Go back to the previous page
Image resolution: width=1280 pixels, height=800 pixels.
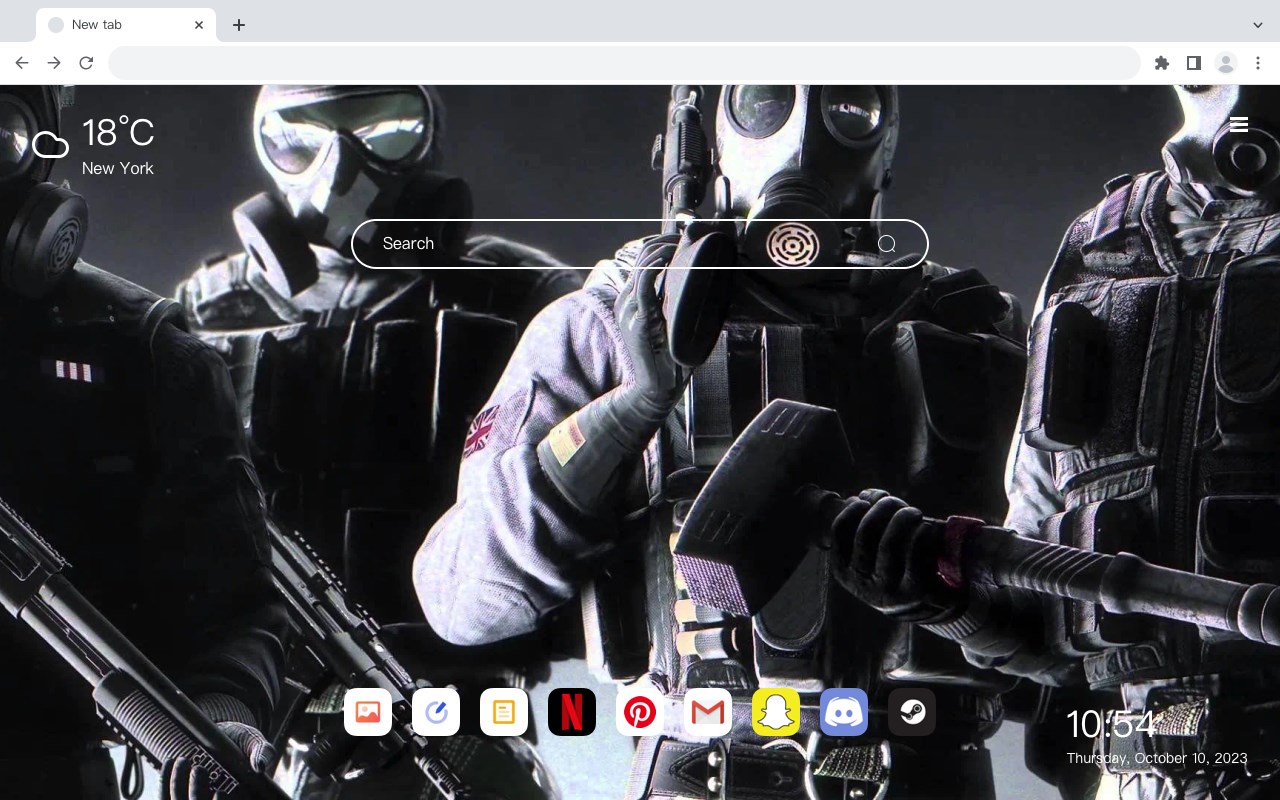22,63
